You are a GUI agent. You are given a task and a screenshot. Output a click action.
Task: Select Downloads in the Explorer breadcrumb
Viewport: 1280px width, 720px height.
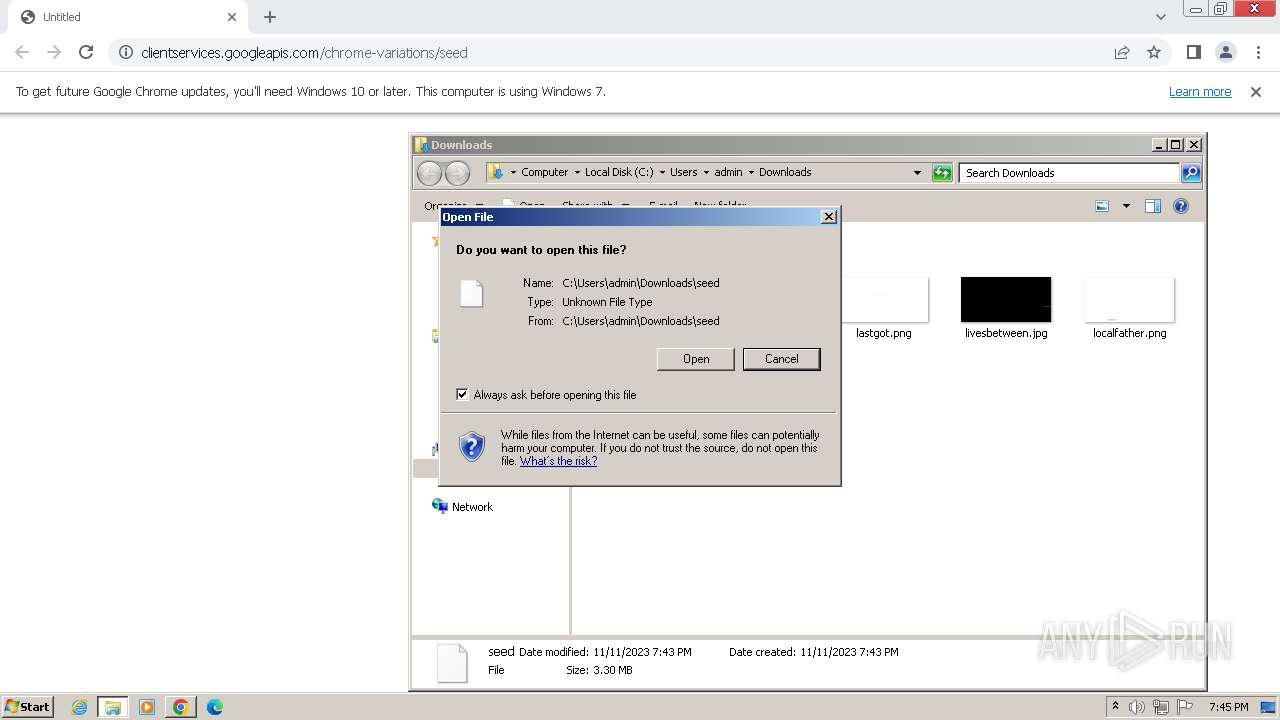coord(785,172)
